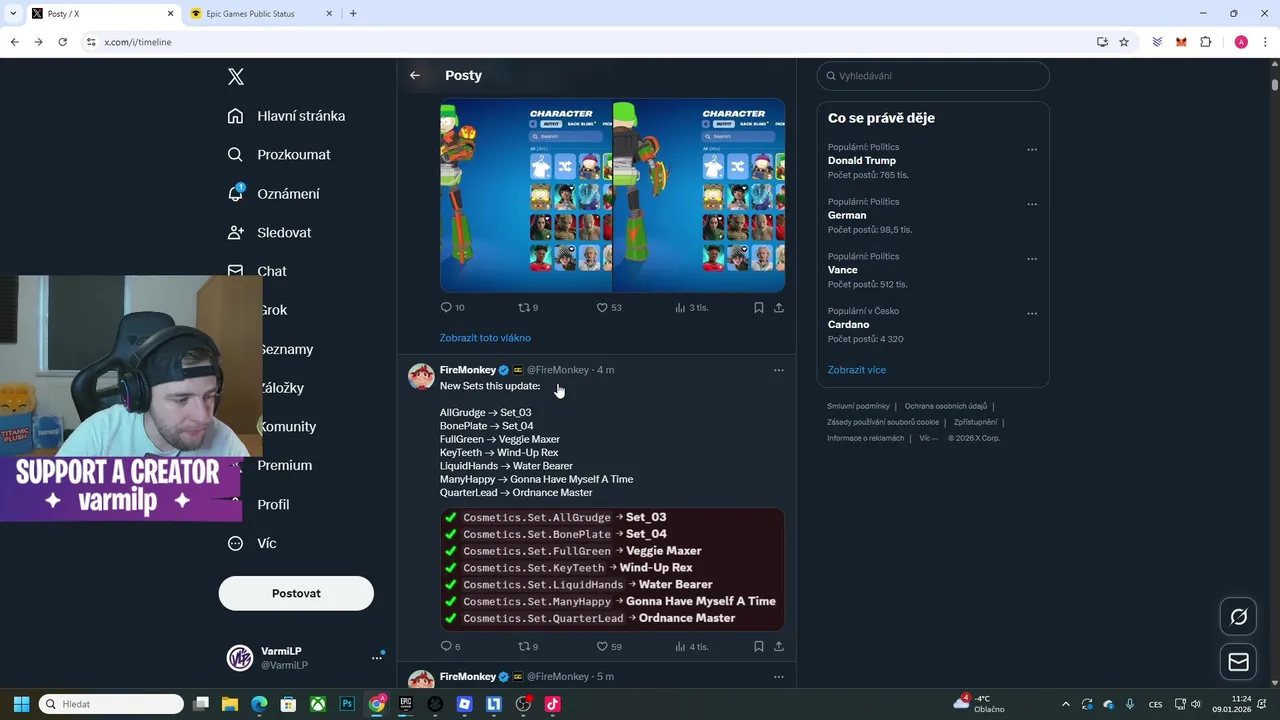Image resolution: width=1280 pixels, height=720 pixels.
Task: Open the left character locker image
Action: [x=526, y=195]
